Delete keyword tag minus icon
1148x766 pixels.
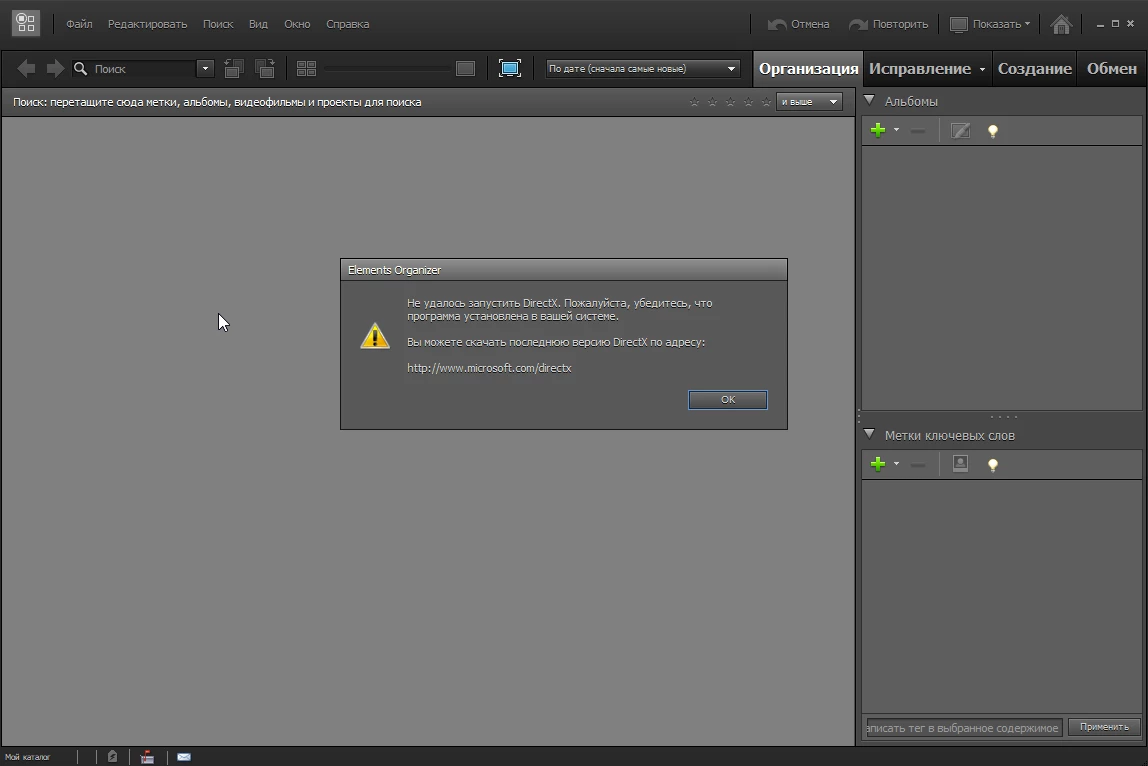[x=917, y=464]
